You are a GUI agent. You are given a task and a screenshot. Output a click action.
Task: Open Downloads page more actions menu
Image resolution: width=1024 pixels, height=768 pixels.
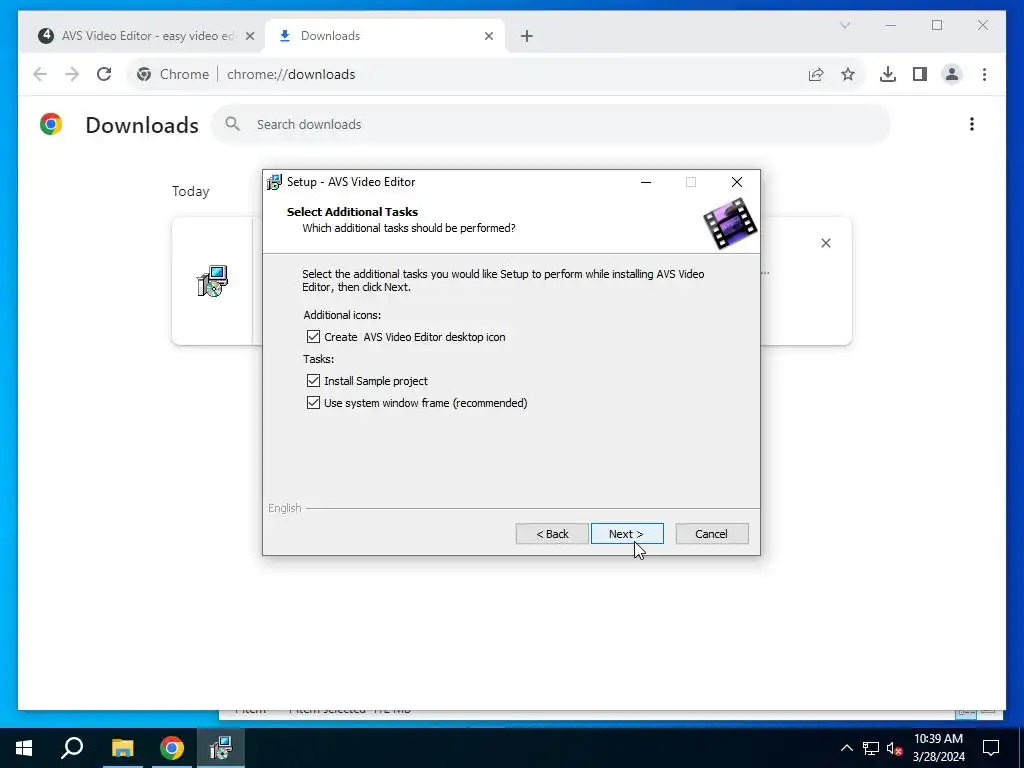pyautogui.click(x=972, y=124)
